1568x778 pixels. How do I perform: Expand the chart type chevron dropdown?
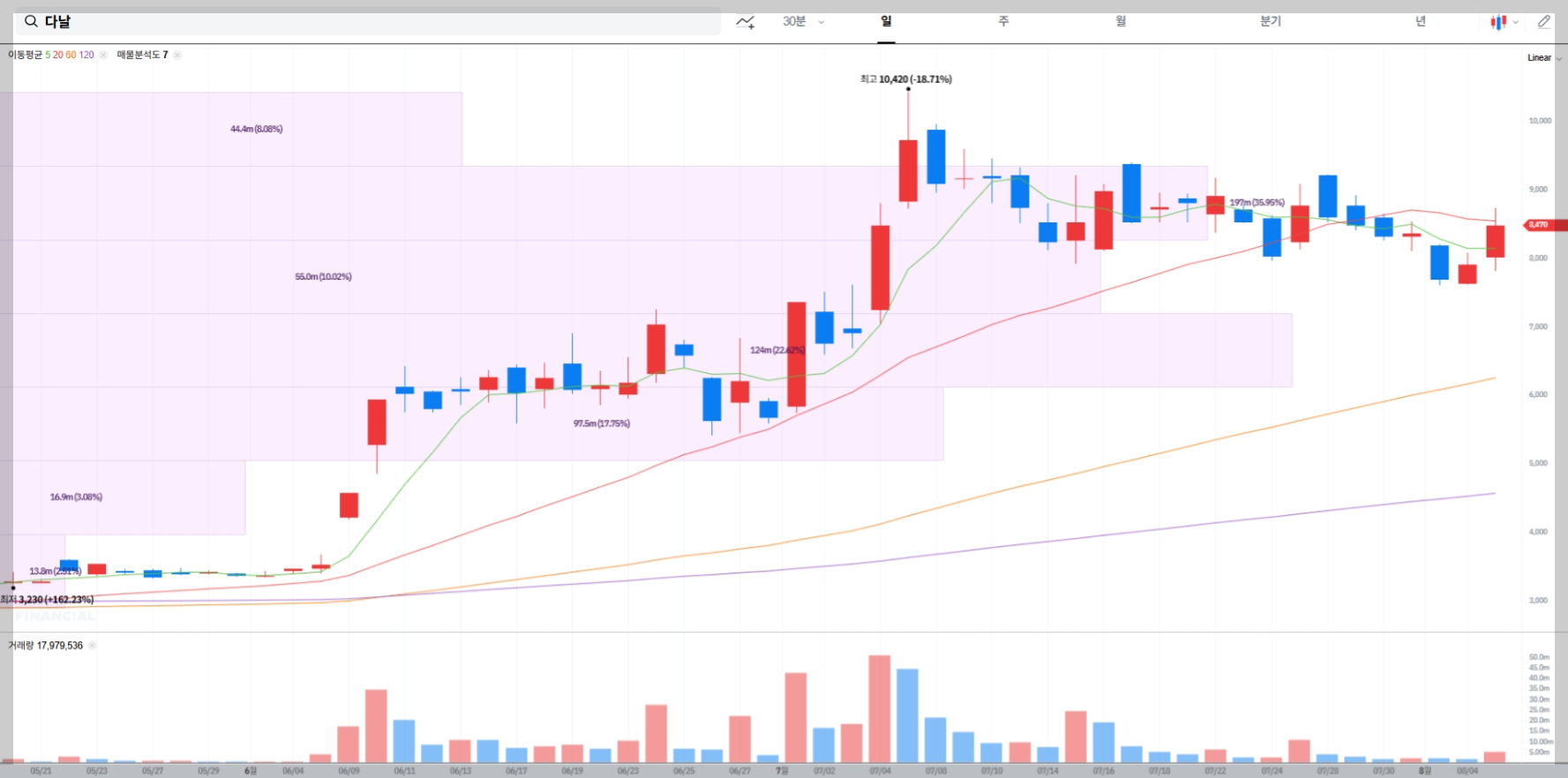[x=1516, y=22]
